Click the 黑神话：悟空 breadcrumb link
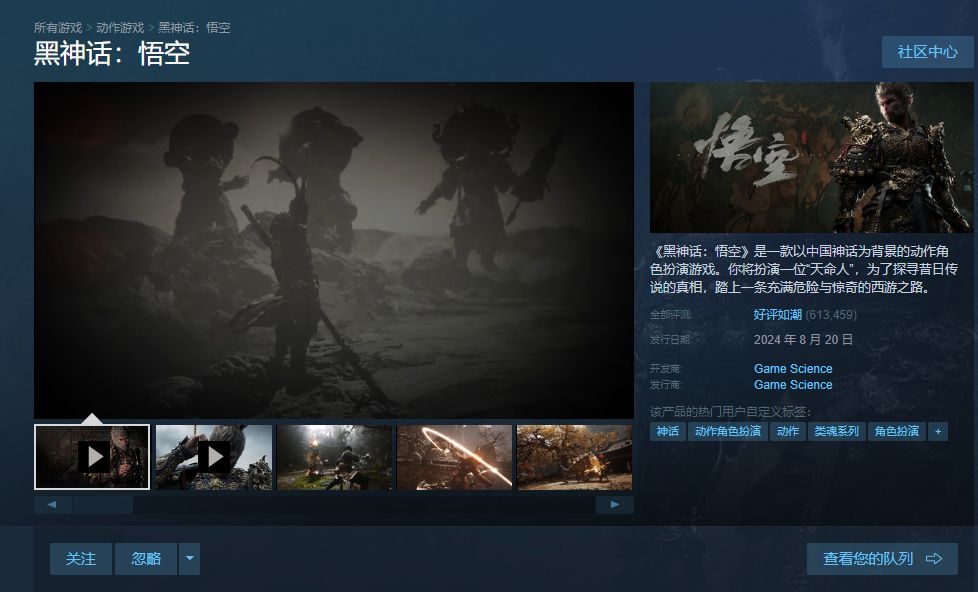 tap(195, 27)
